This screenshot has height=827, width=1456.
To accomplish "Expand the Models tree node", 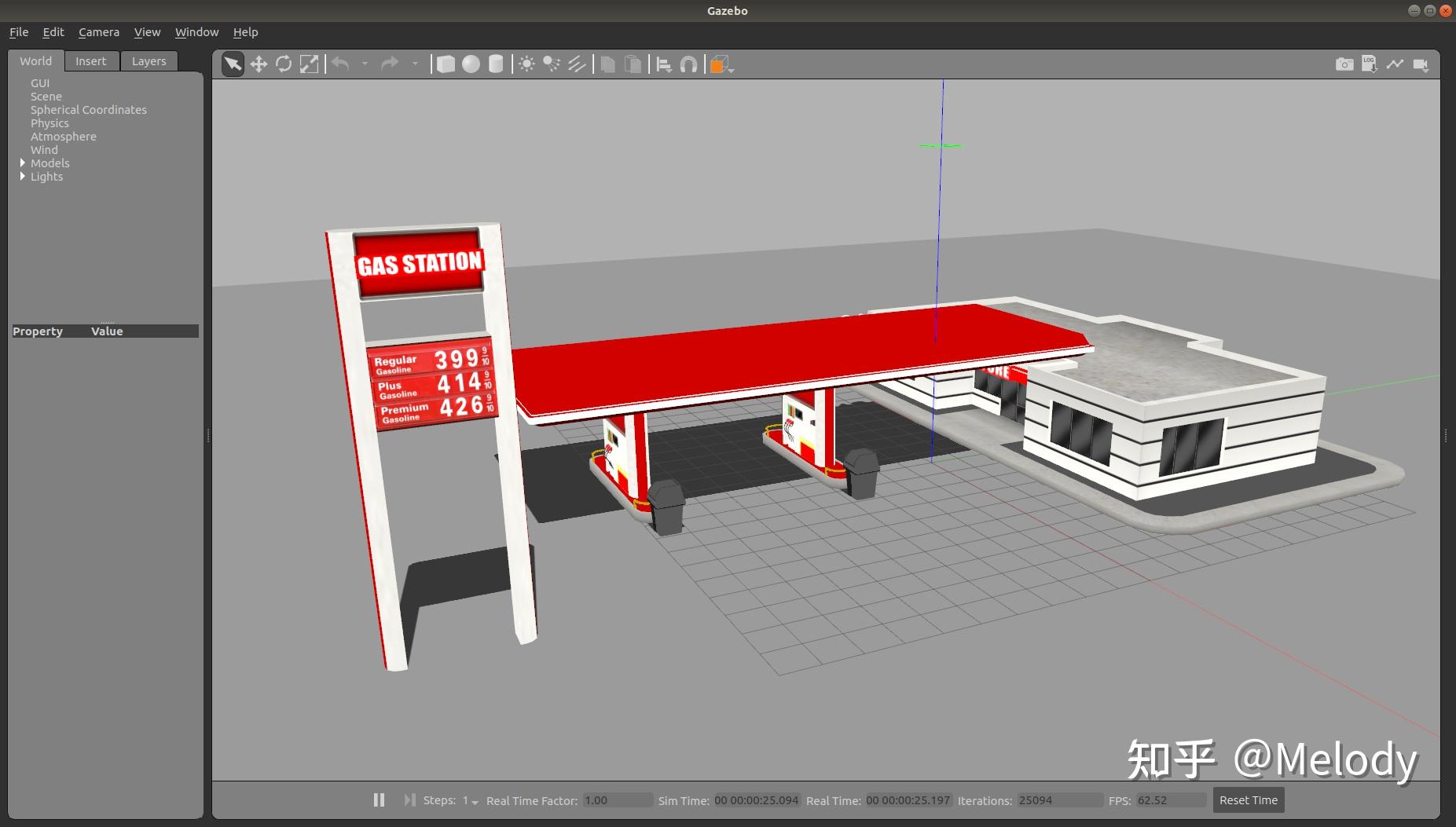I will [x=23, y=163].
